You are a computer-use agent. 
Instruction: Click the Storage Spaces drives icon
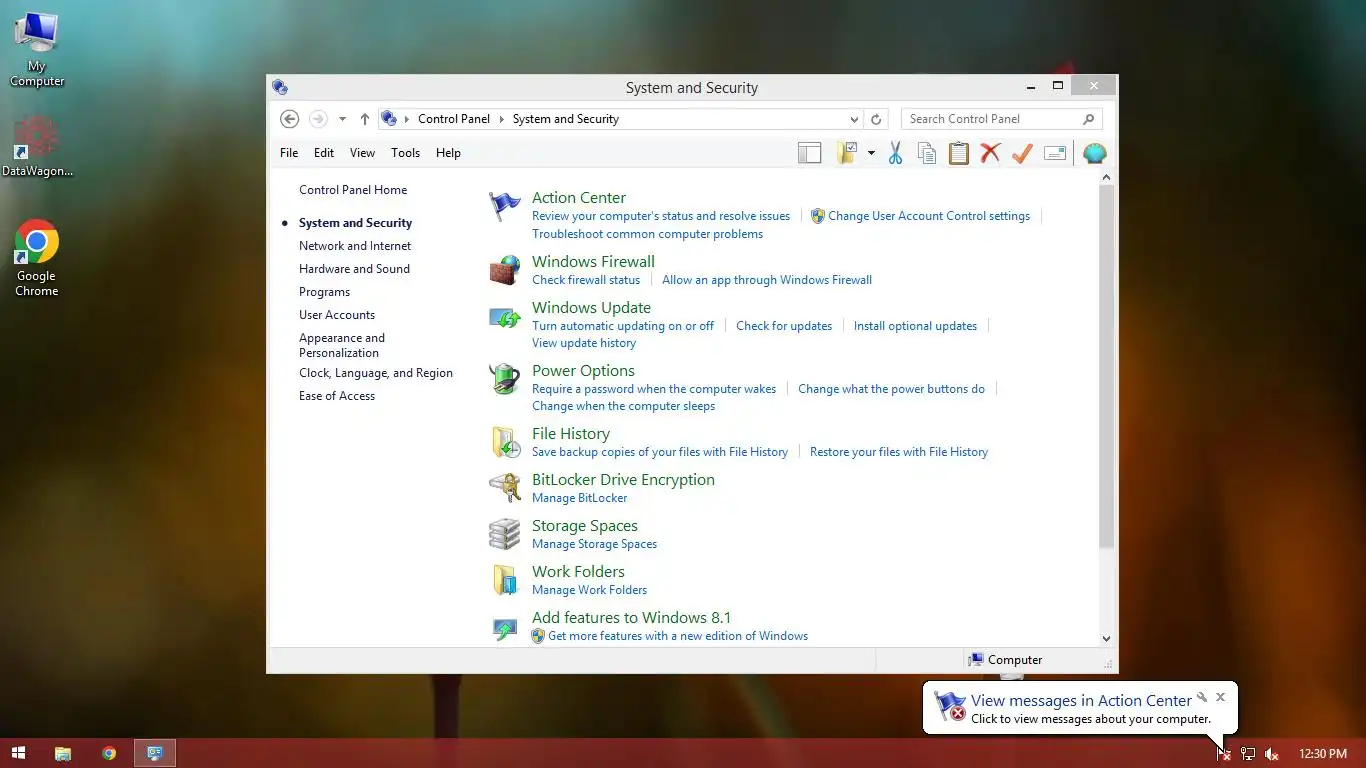click(x=505, y=534)
